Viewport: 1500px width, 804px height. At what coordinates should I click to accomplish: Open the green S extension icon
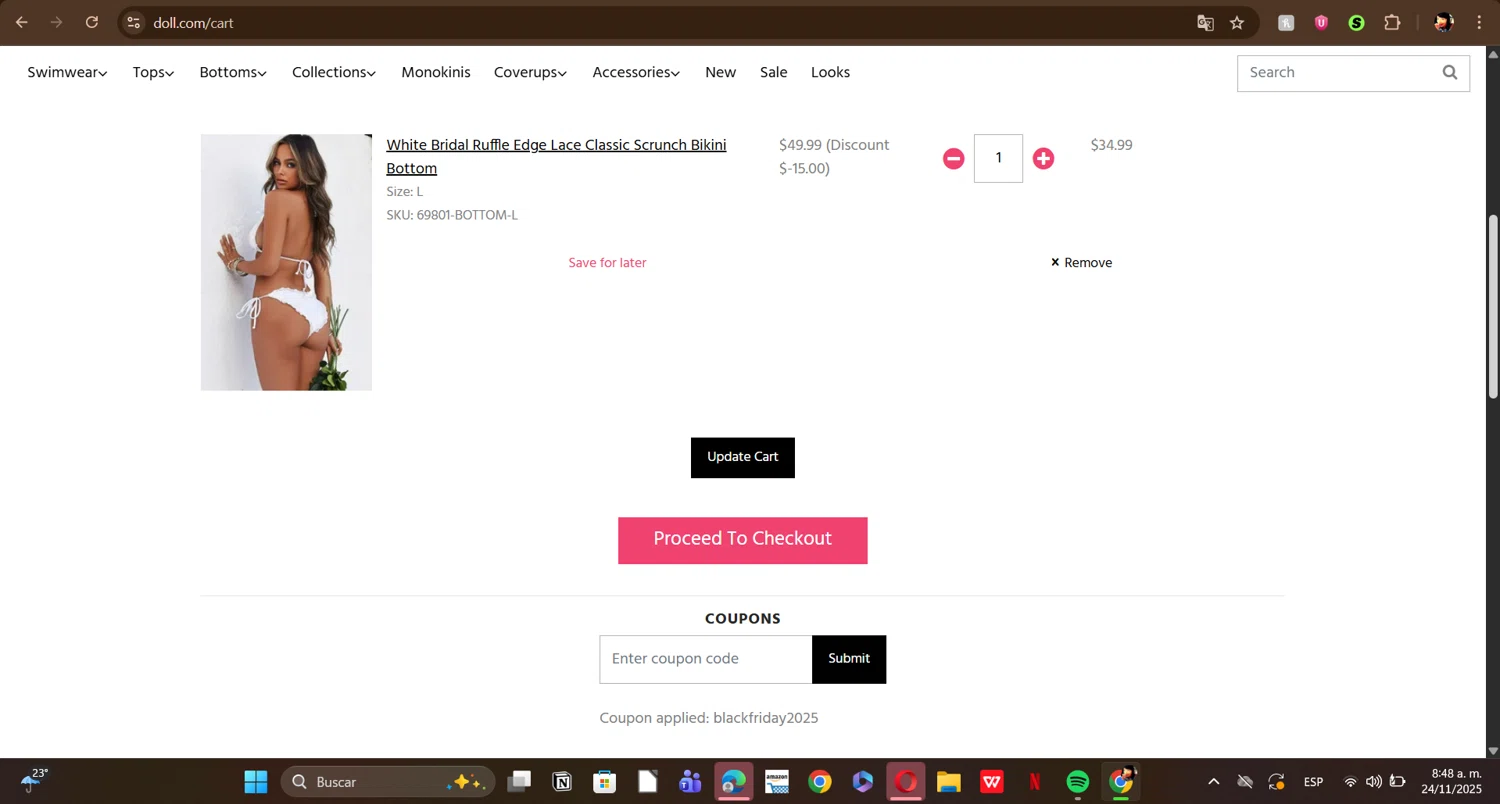point(1356,22)
